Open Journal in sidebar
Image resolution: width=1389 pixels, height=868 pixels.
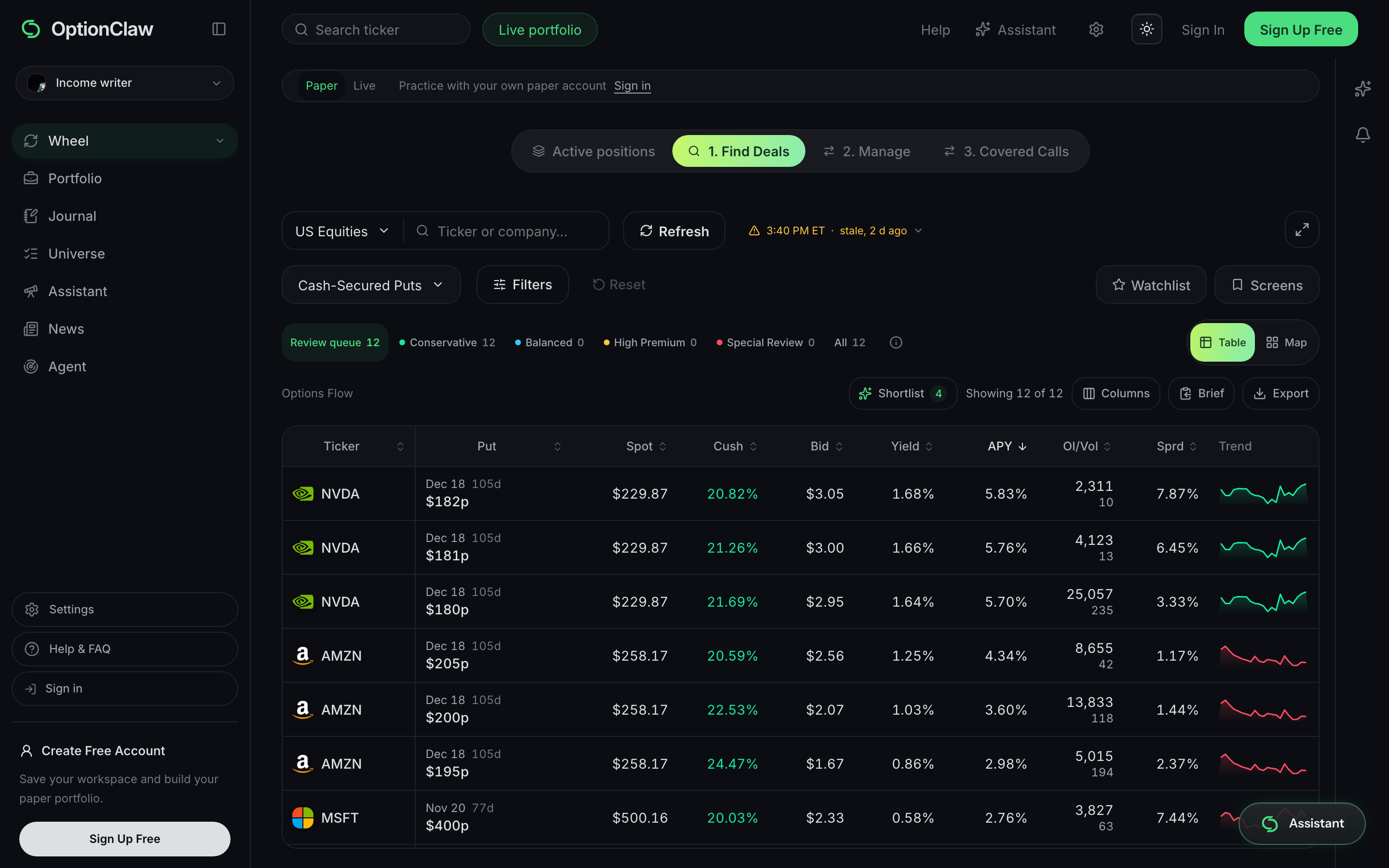pos(124,216)
